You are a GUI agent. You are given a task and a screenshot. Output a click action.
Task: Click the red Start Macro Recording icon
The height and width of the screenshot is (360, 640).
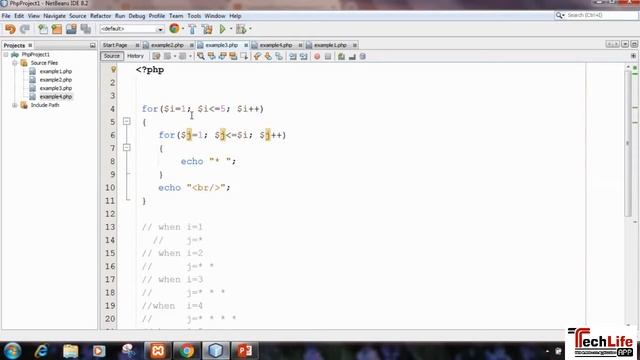(317, 56)
